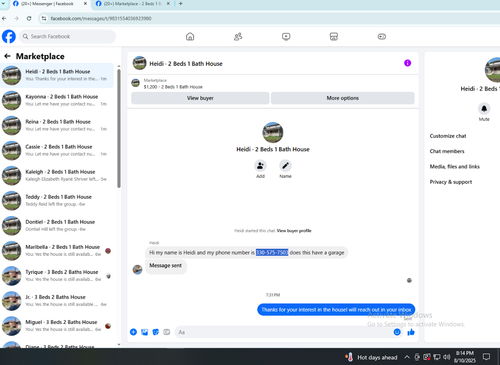Close the Messenger browser tab

85,4
